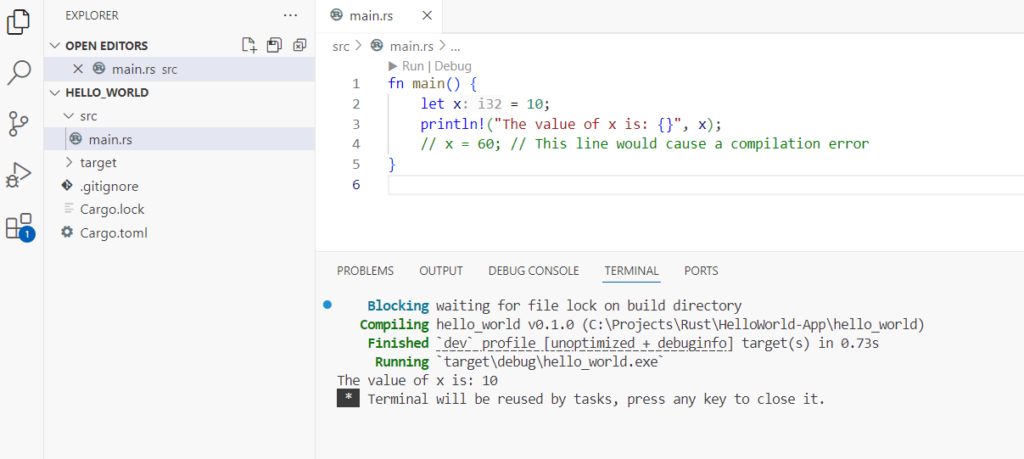Click the Running target\debug\hello_world.exe line
Image resolution: width=1024 pixels, height=459 pixels.
[x=519, y=361]
